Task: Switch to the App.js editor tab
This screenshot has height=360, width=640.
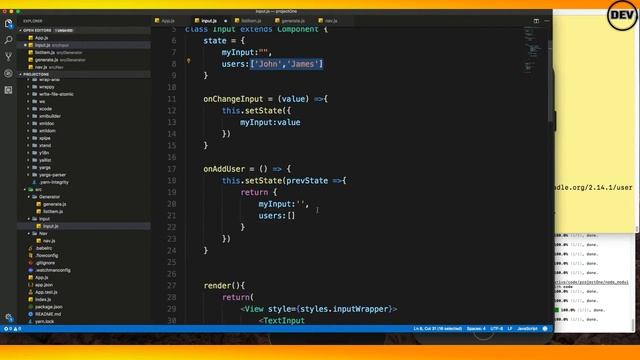Action: click(x=168, y=21)
